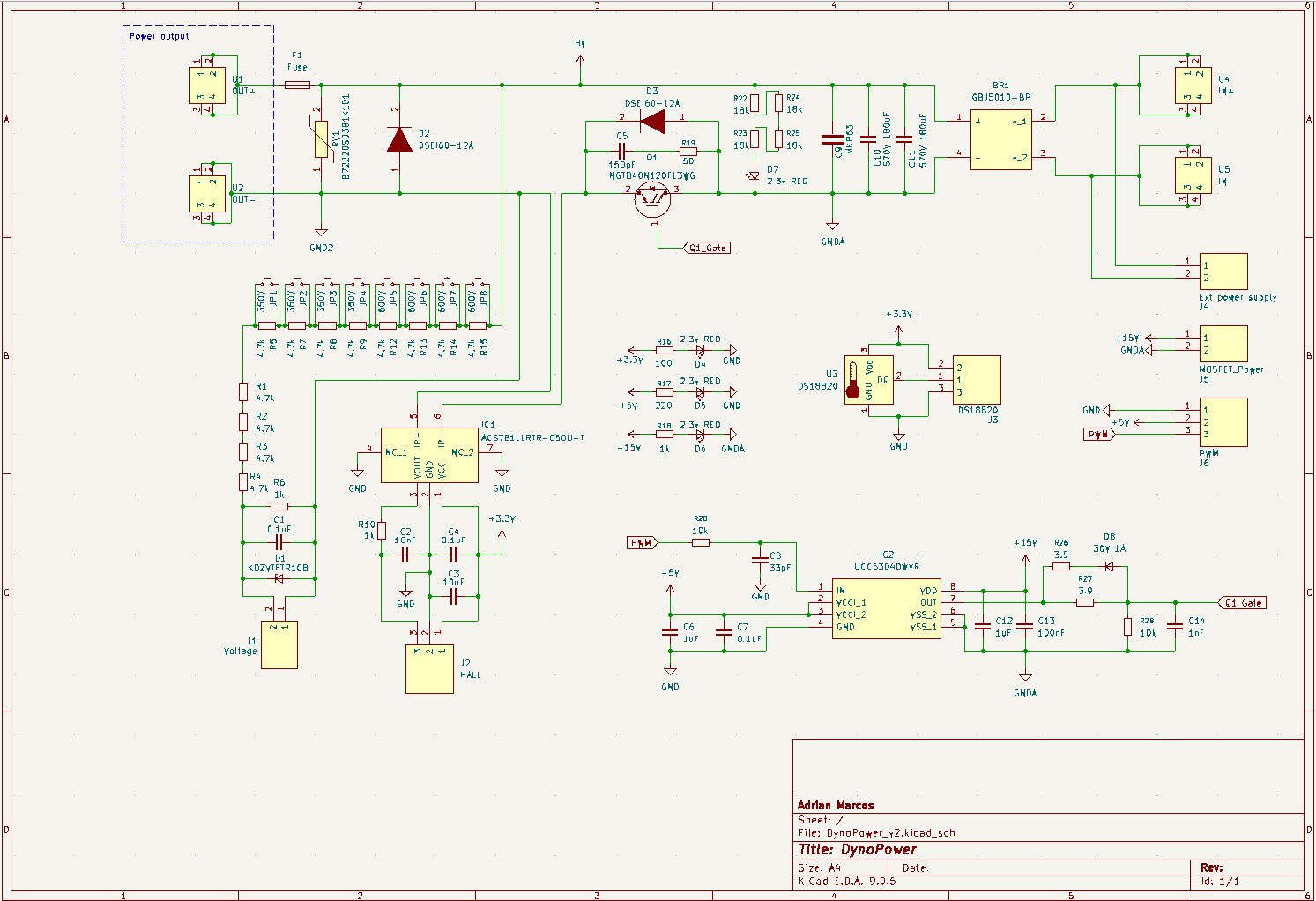Click the D8 30V 1A diode symbol
This screenshot has height=901, width=1316.
coord(1109,567)
